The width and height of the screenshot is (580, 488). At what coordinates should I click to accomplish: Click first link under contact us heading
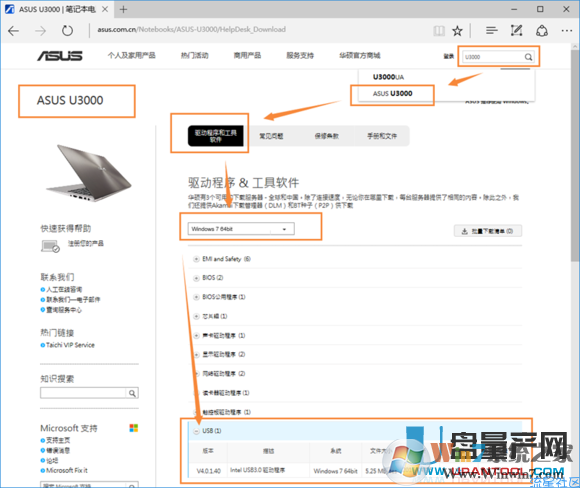click(x=64, y=289)
